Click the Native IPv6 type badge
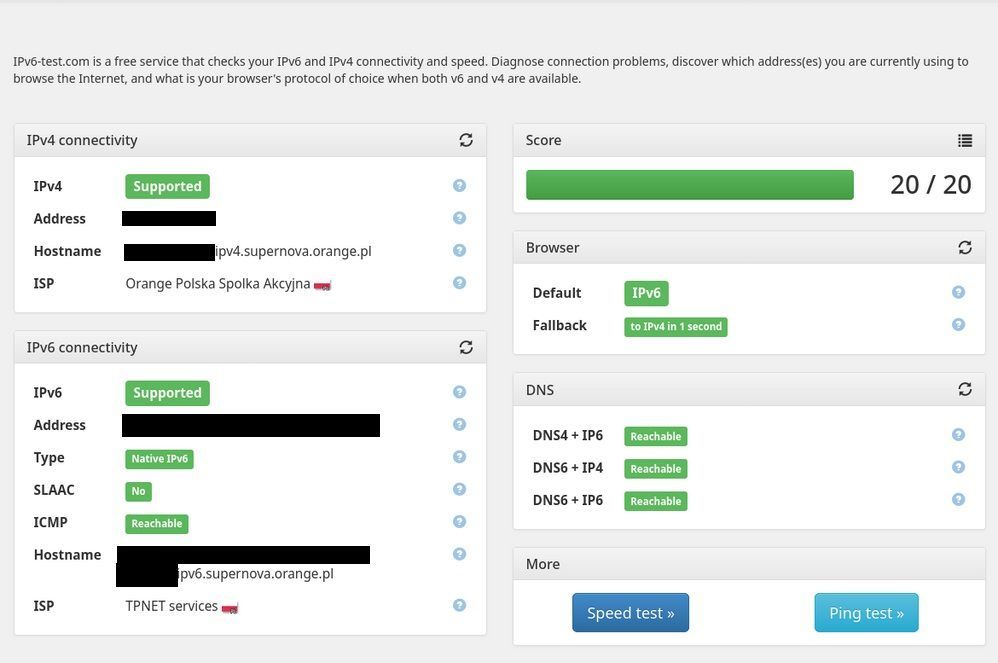 [159, 458]
